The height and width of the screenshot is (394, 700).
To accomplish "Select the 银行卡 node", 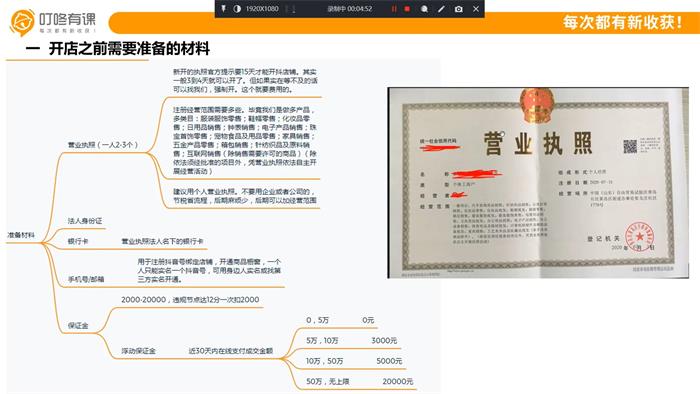I will coord(78,241).
